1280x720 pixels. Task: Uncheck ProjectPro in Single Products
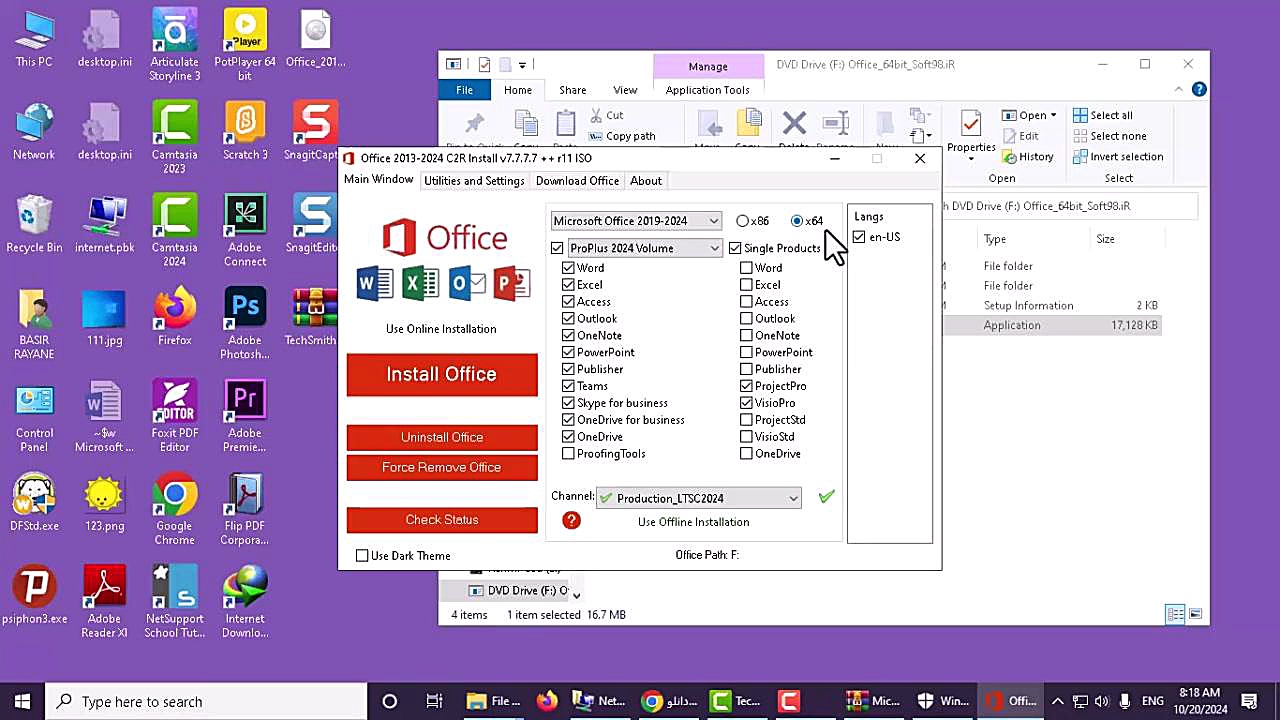point(746,386)
